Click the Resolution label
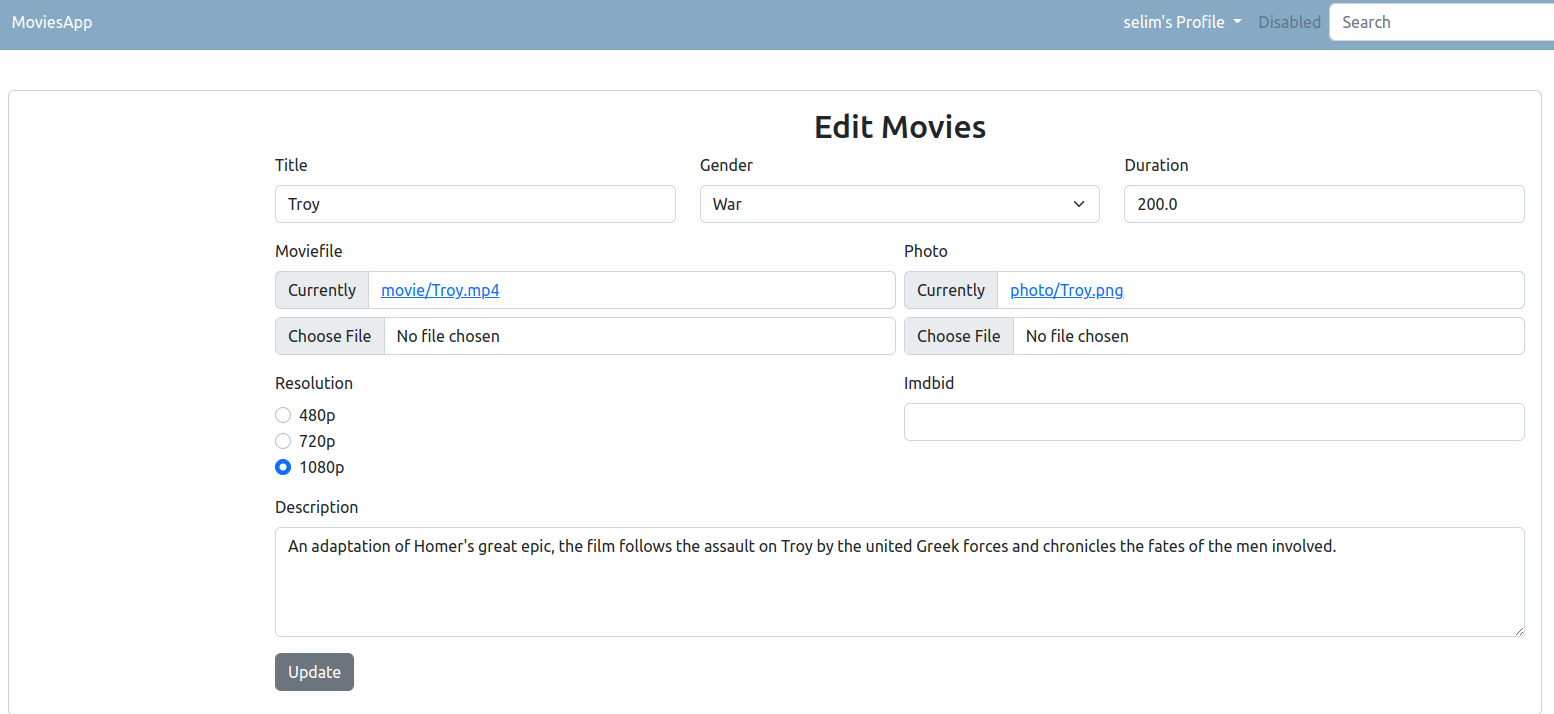 tap(314, 383)
